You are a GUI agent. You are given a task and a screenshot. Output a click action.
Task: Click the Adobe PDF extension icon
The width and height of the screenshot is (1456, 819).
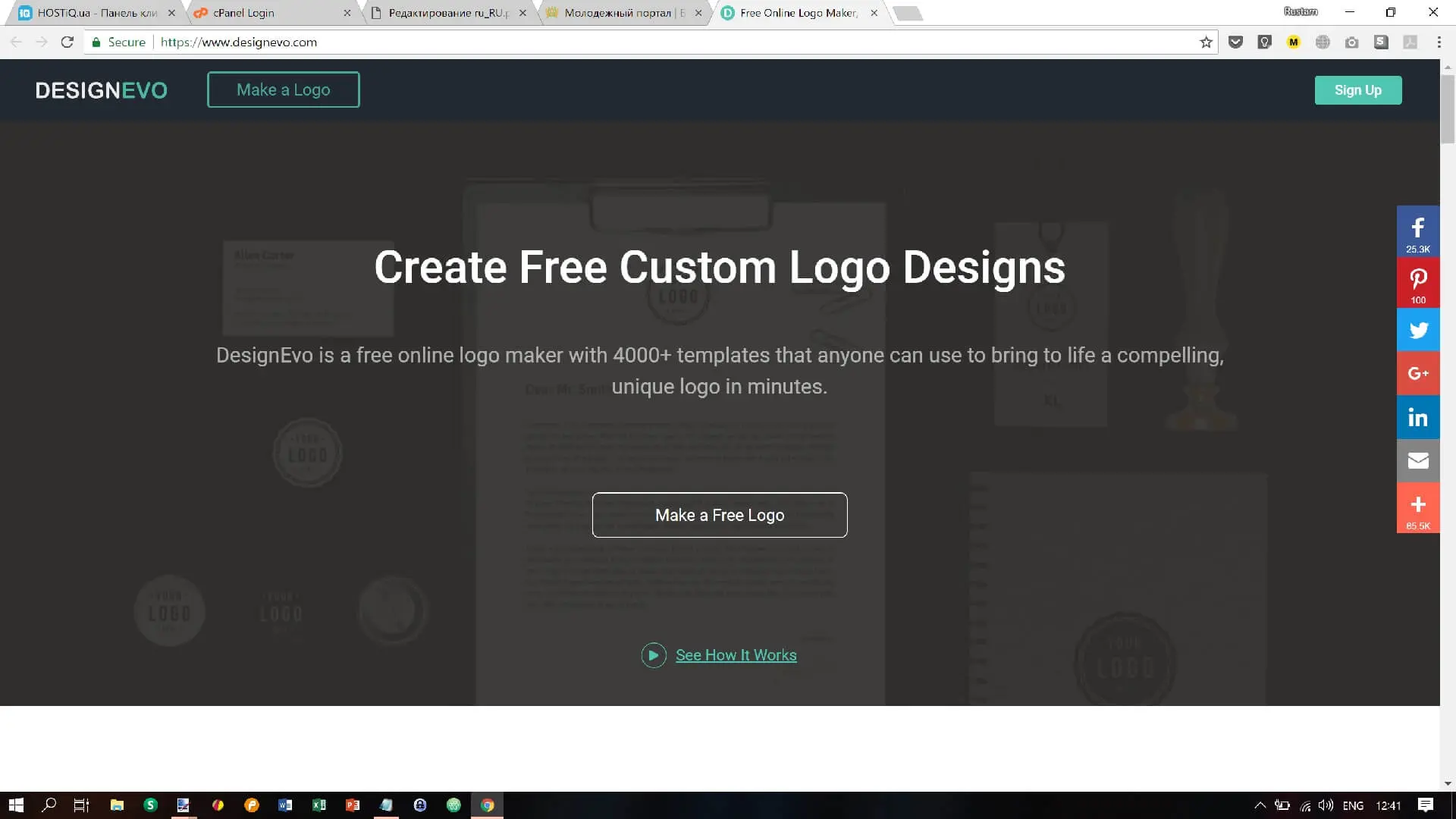(1410, 42)
